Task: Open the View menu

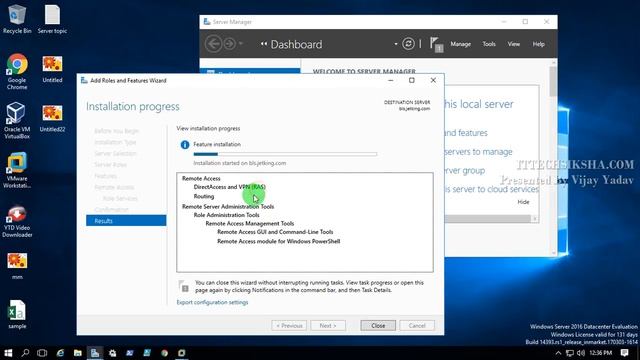Action: coord(513,44)
